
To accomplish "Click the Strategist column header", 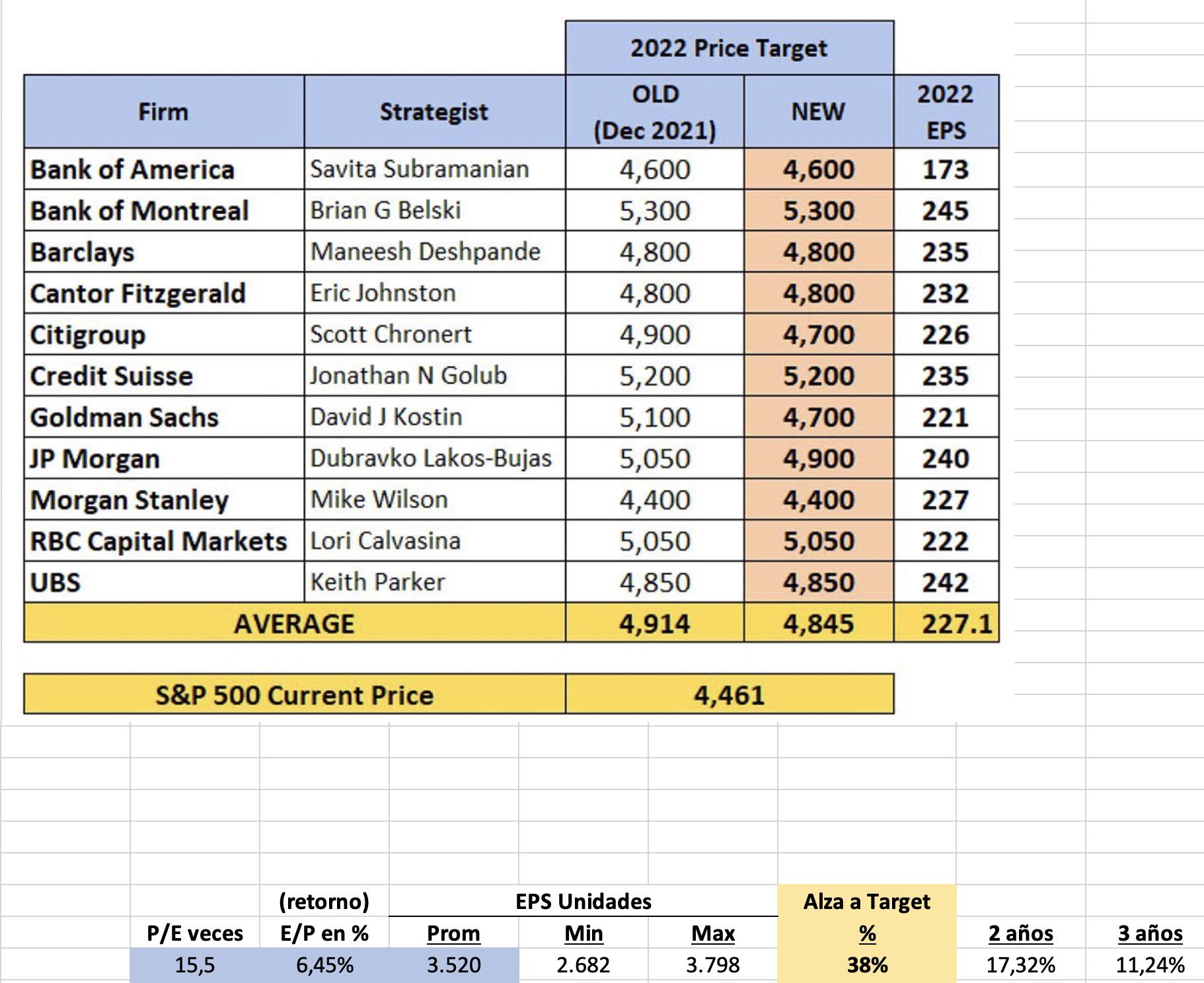I will pos(435,111).
